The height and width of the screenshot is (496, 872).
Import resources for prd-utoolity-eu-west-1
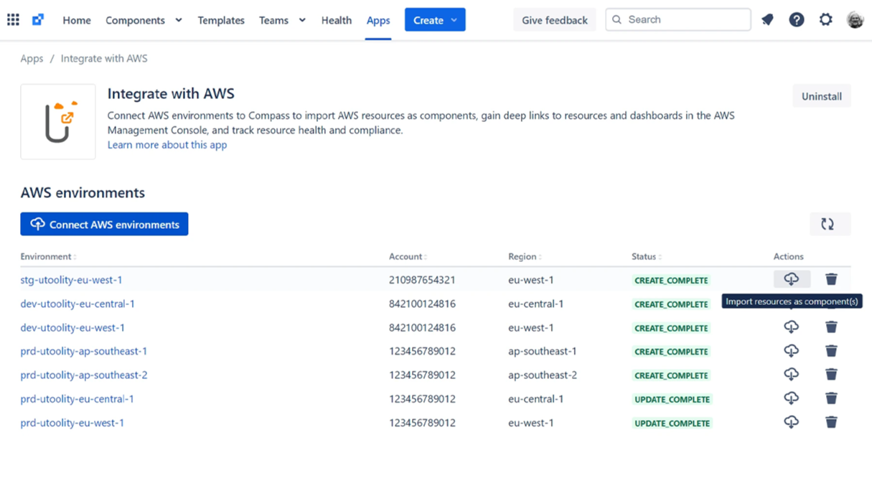tap(791, 422)
